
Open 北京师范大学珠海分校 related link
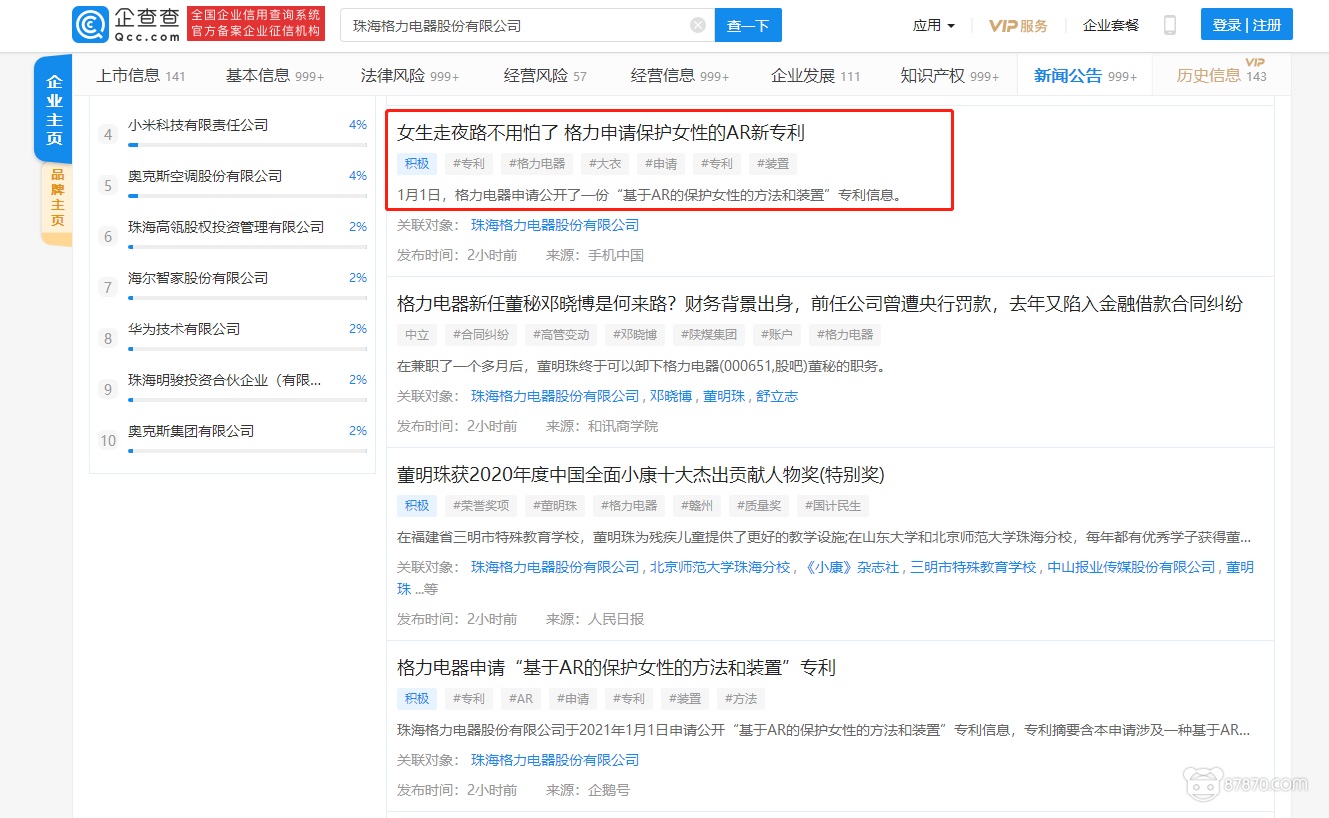click(720, 567)
